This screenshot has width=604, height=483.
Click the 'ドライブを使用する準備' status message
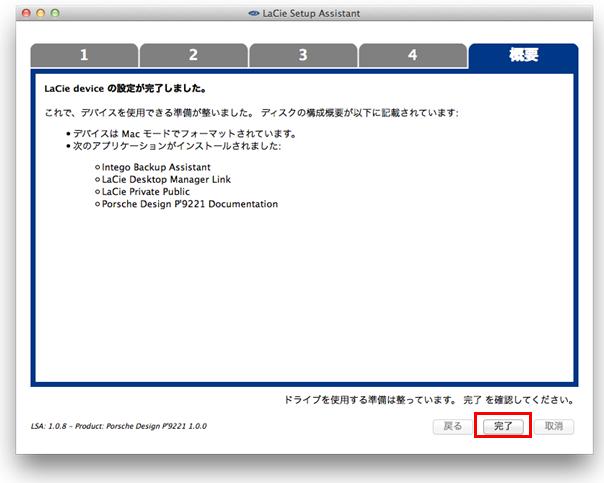click(x=429, y=399)
